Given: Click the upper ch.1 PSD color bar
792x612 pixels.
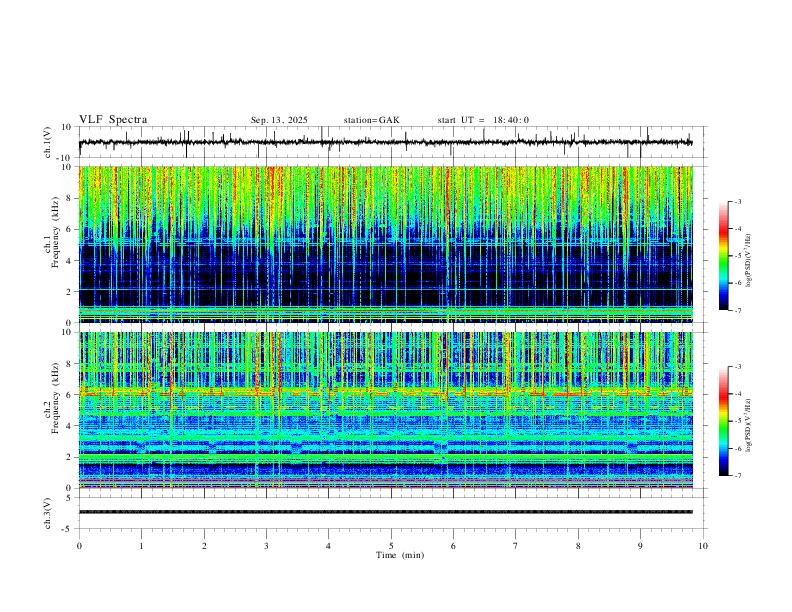Looking at the screenshot, I should point(724,256).
